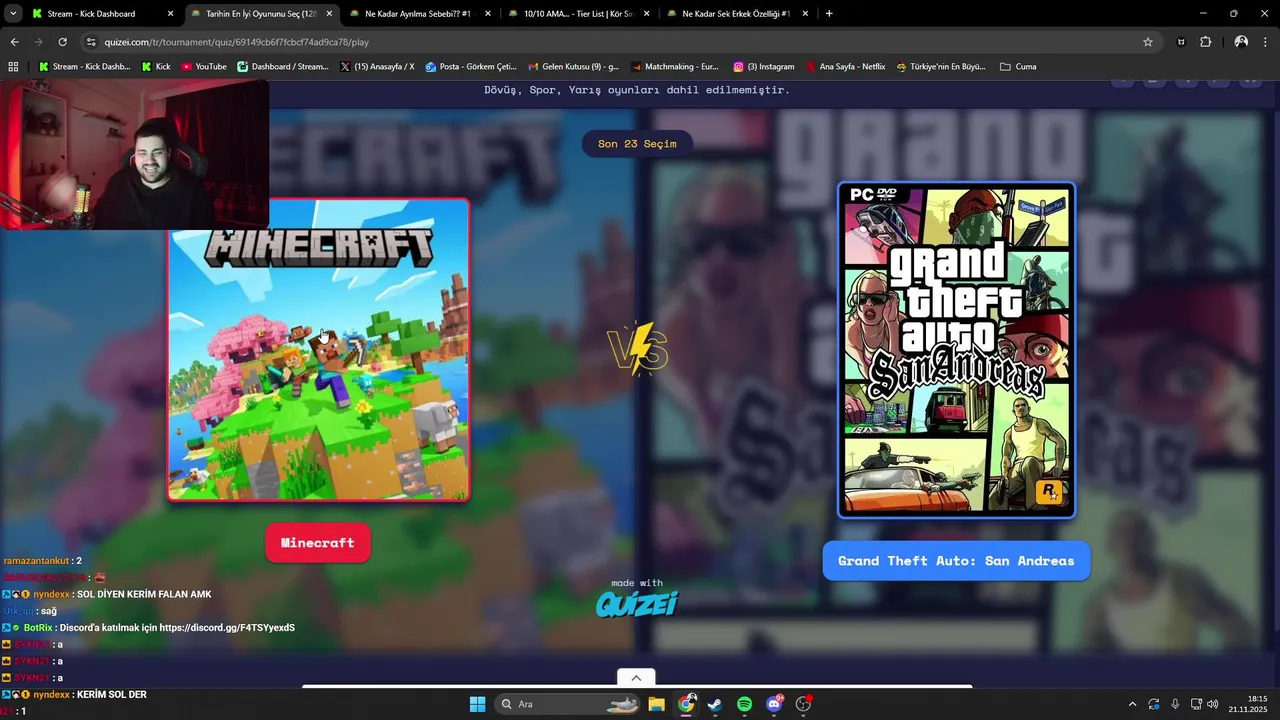
Task: Open the tab search dropdown arrow
Action: pyautogui.click(x=13, y=14)
